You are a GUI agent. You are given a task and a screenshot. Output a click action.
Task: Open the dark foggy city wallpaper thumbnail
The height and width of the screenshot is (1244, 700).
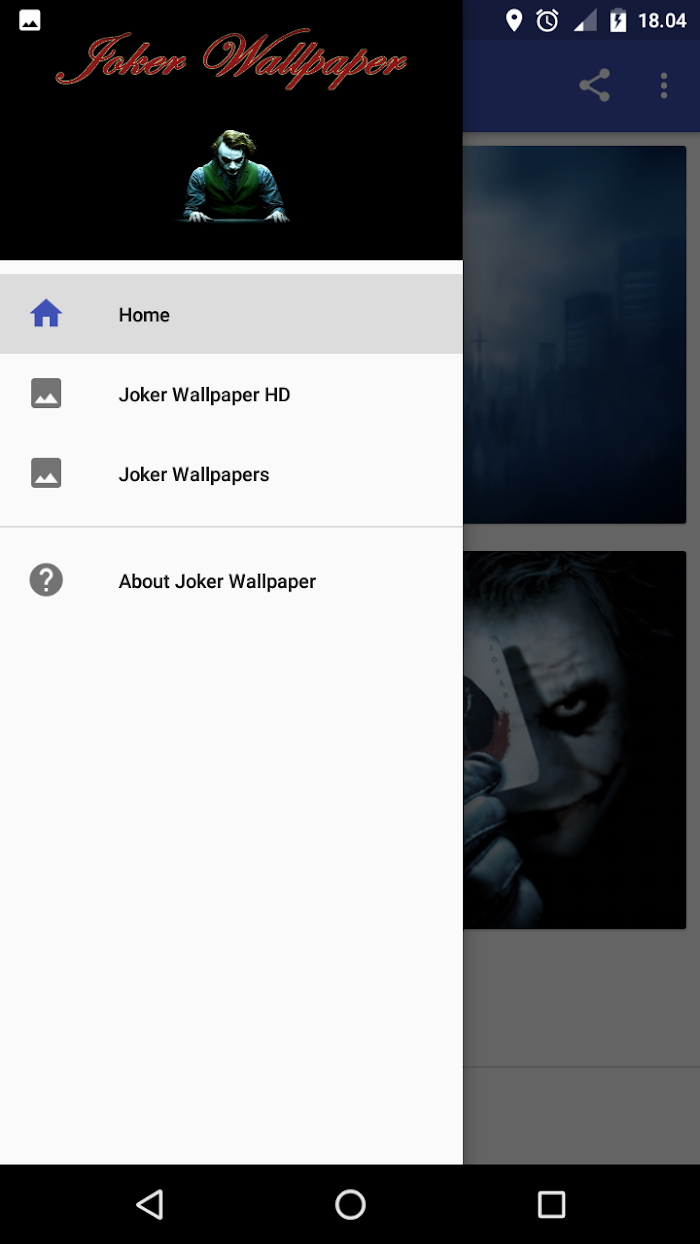coord(574,334)
